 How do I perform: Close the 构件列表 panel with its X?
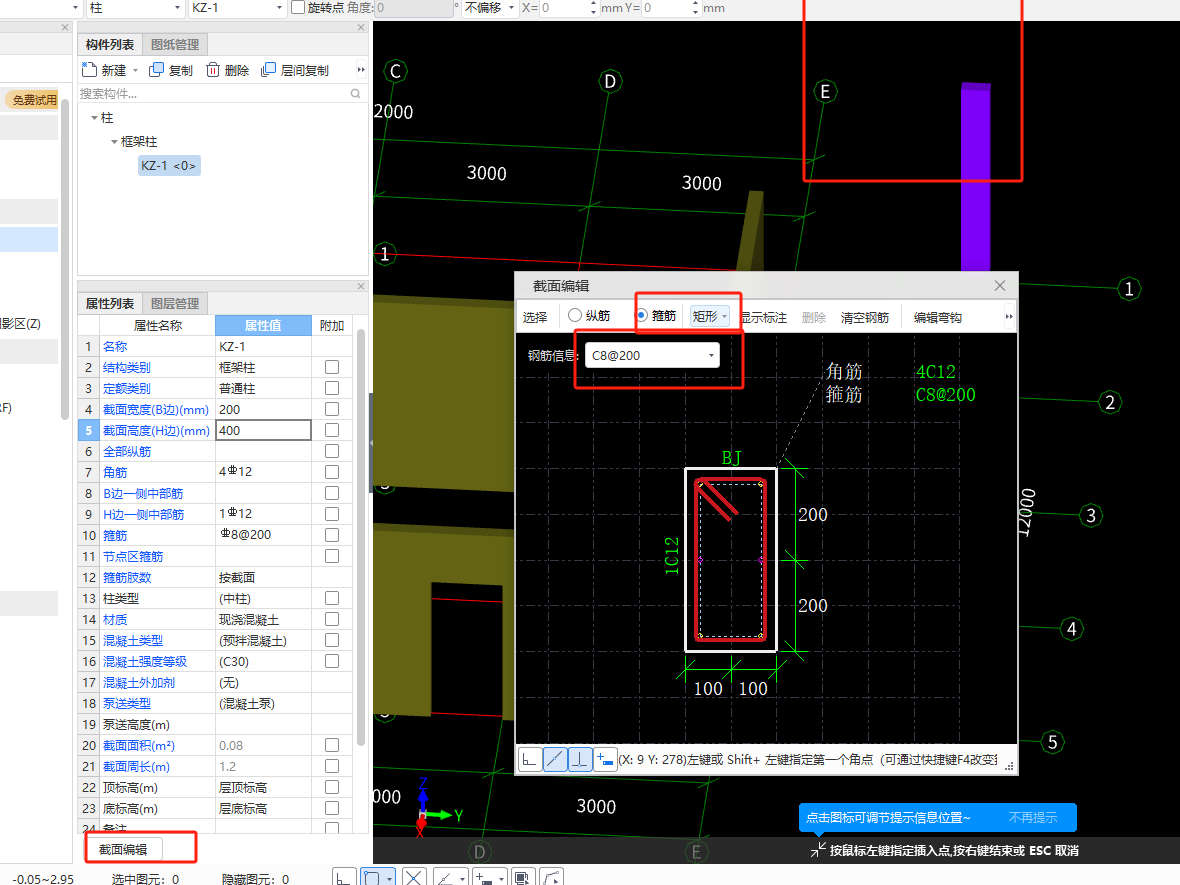click(361, 27)
